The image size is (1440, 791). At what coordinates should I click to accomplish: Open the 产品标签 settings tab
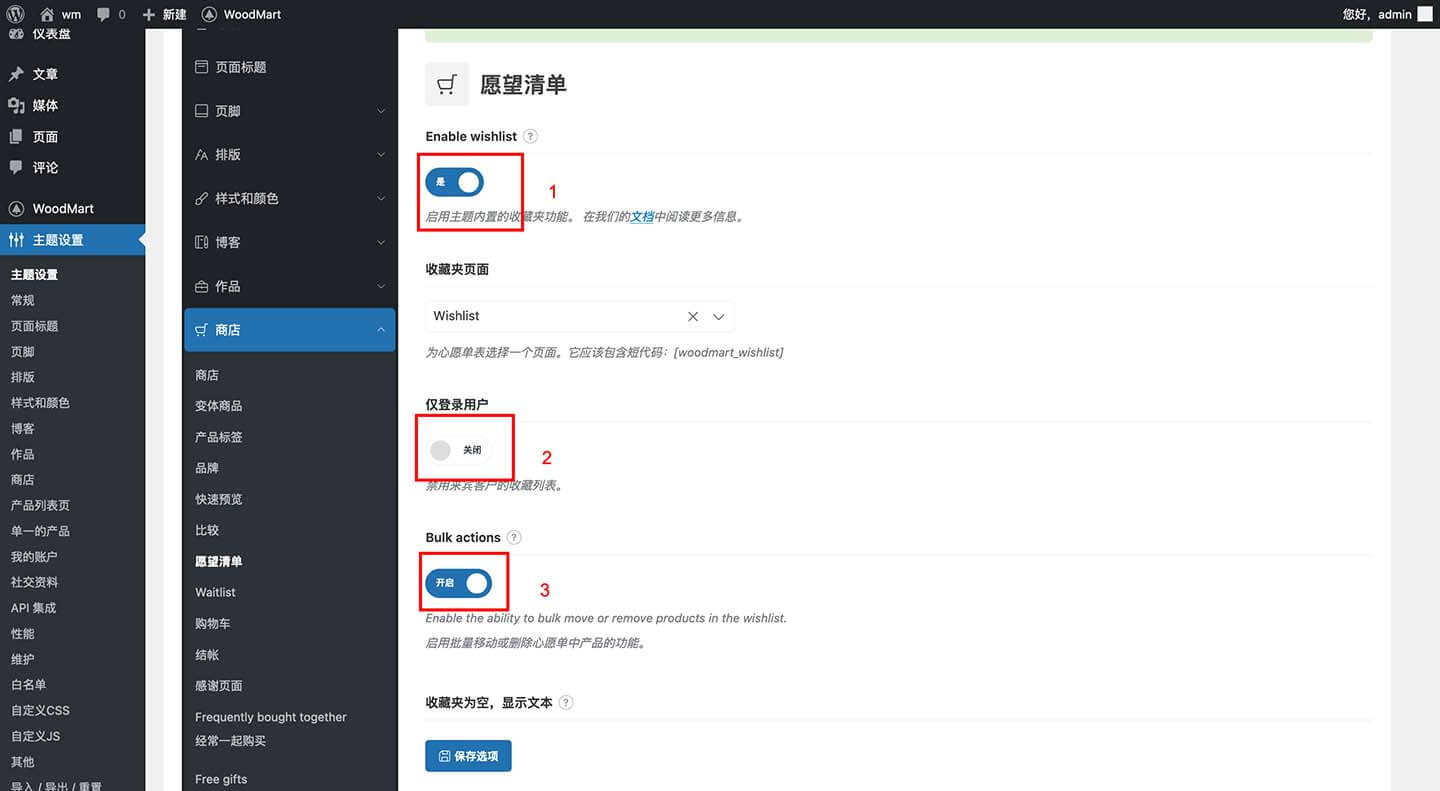click(x=219, y=437)
